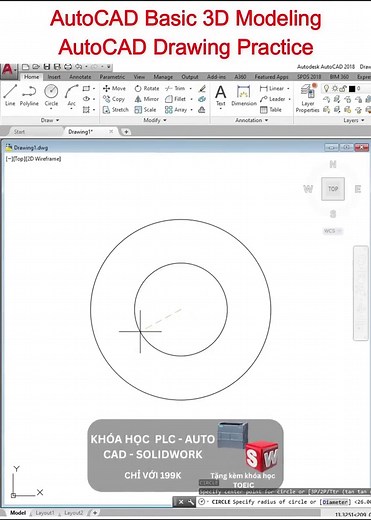371x520 pixels.
Task: Open the Fillet dropdown arrow
Action: click(x=191, y=99)
